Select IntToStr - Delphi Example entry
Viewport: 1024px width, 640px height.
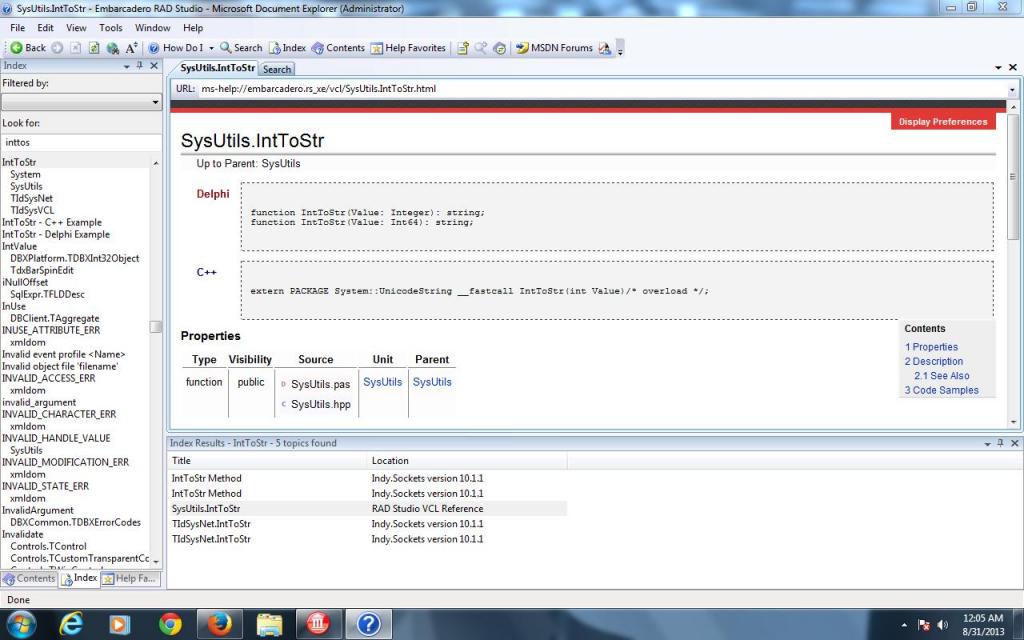pyautogui.click(x=56, y=234)
